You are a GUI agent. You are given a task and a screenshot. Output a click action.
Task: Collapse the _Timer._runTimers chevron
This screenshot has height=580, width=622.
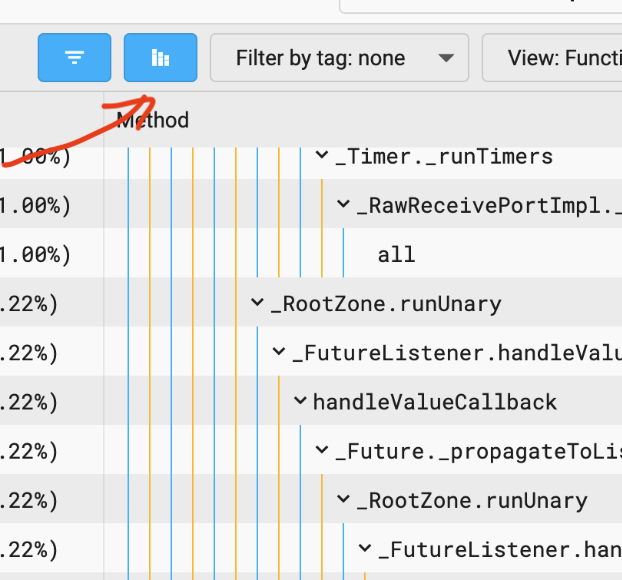322,156
